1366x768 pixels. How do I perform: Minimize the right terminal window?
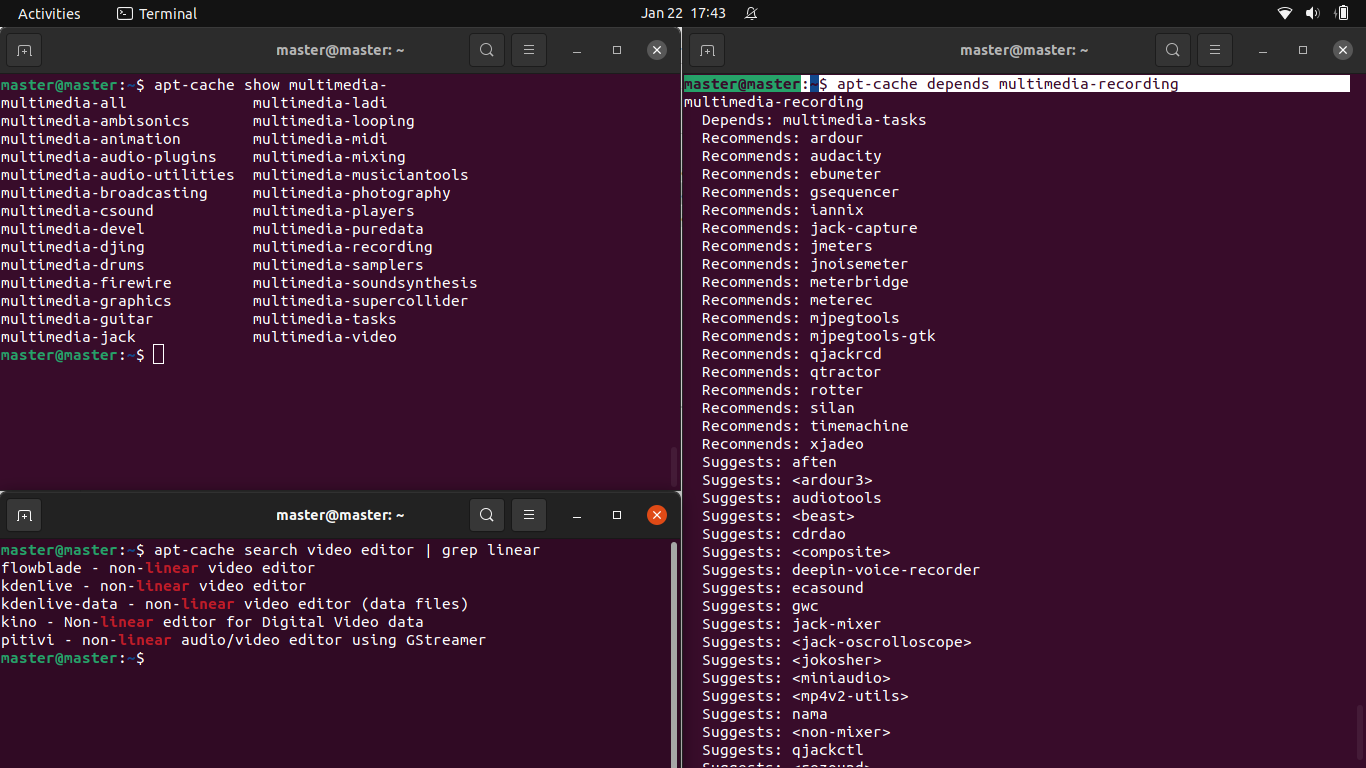point(1262,50)
